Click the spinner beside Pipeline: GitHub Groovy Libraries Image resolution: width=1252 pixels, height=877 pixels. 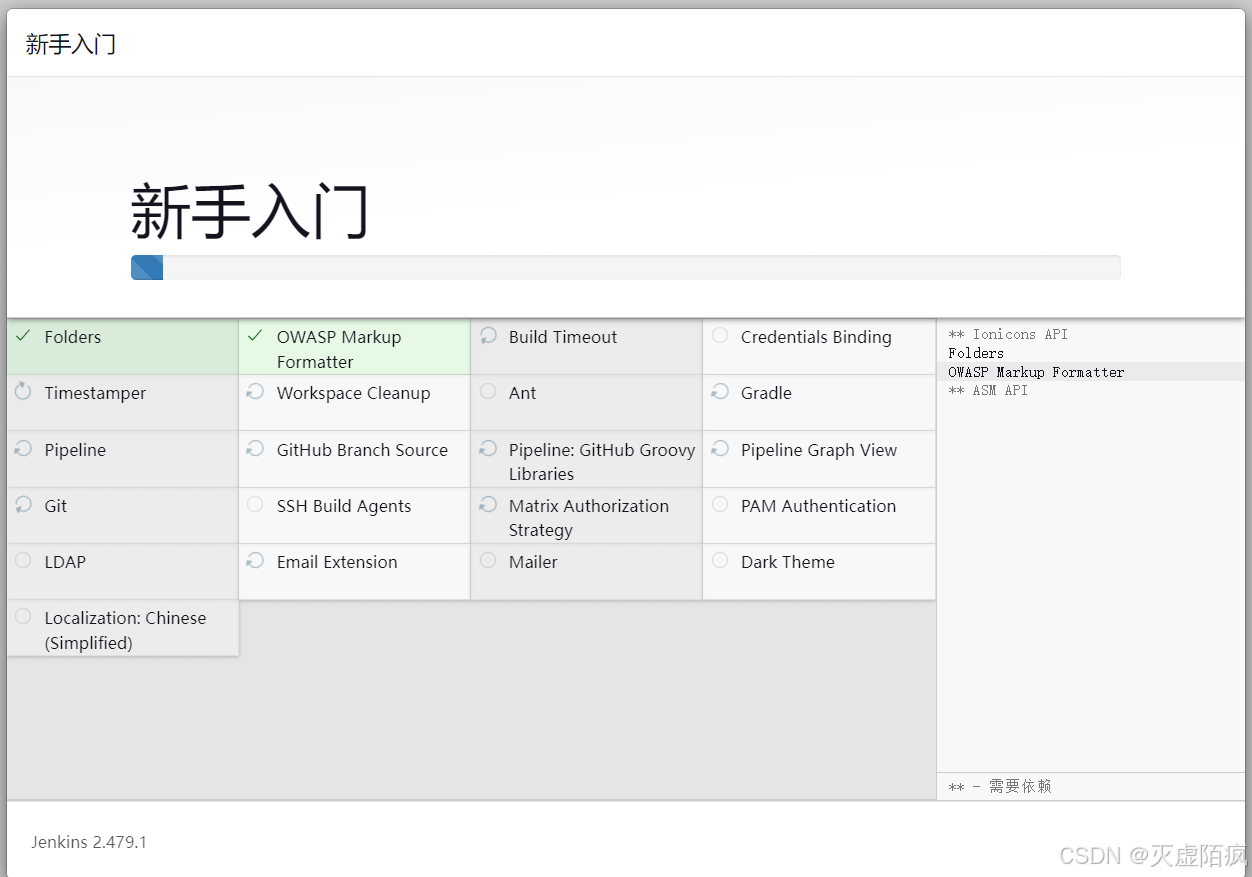pos(488,448)
